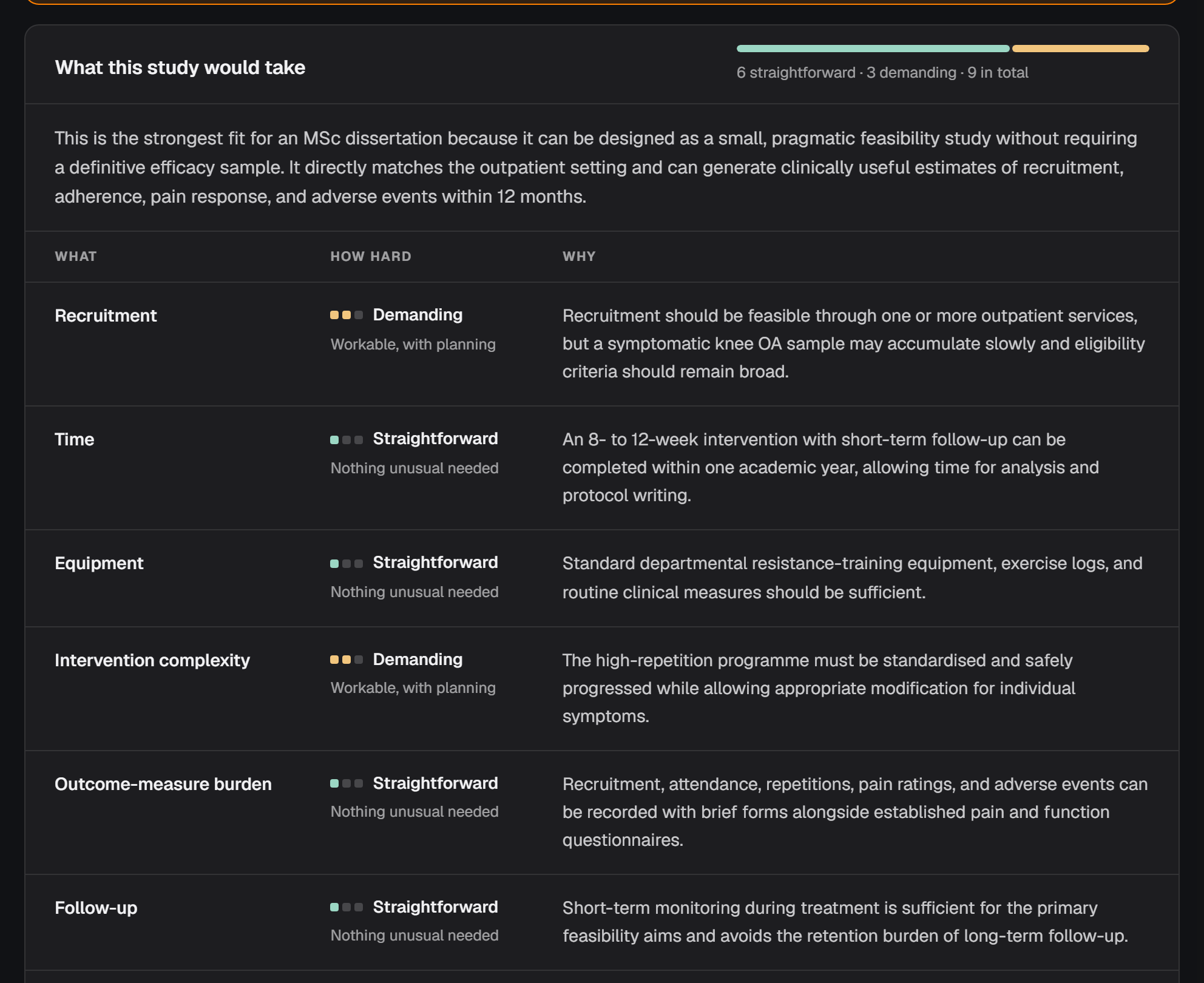Click 'Nothing unusual needed' in Time row
The width and height of the screenshot is (1204, 983).
coord(414,468)
